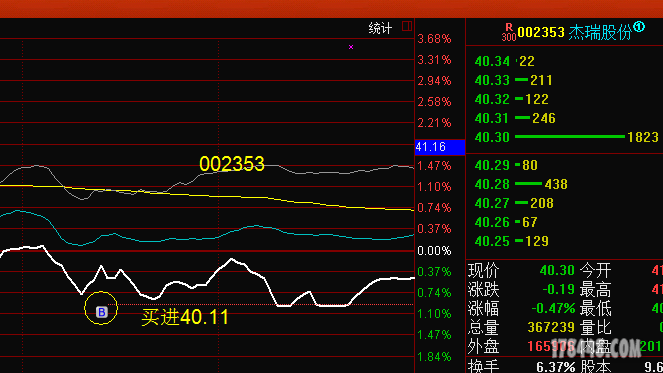Screen dimensions: 663x373
Task: Click the 外盘 label
Action: (x=483, y=347)
